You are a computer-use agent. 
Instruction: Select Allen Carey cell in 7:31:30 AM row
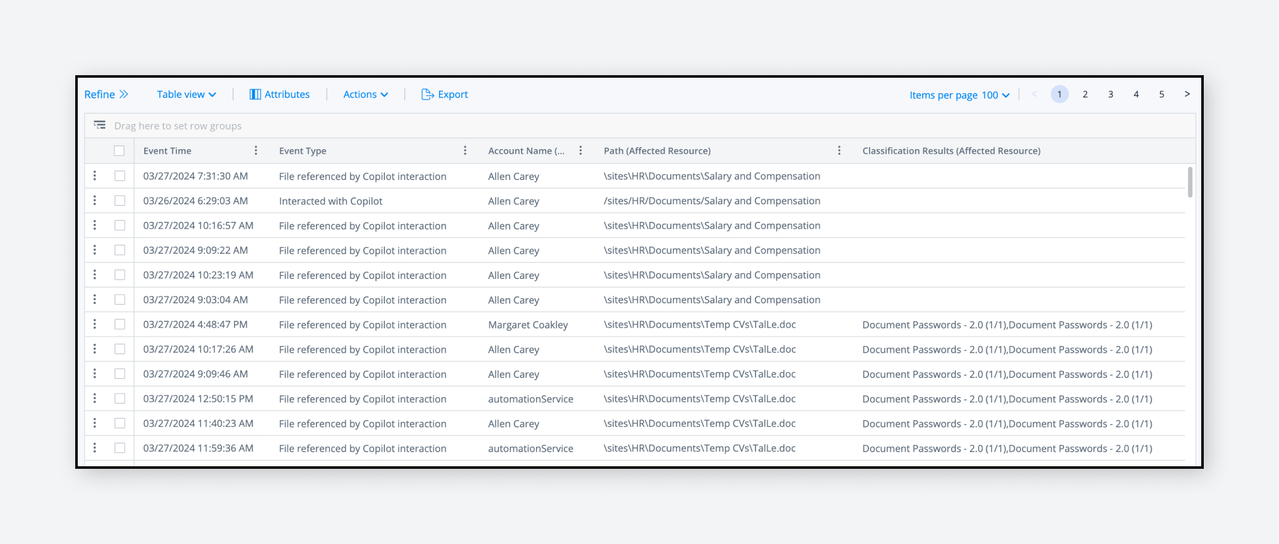[514, 176]
